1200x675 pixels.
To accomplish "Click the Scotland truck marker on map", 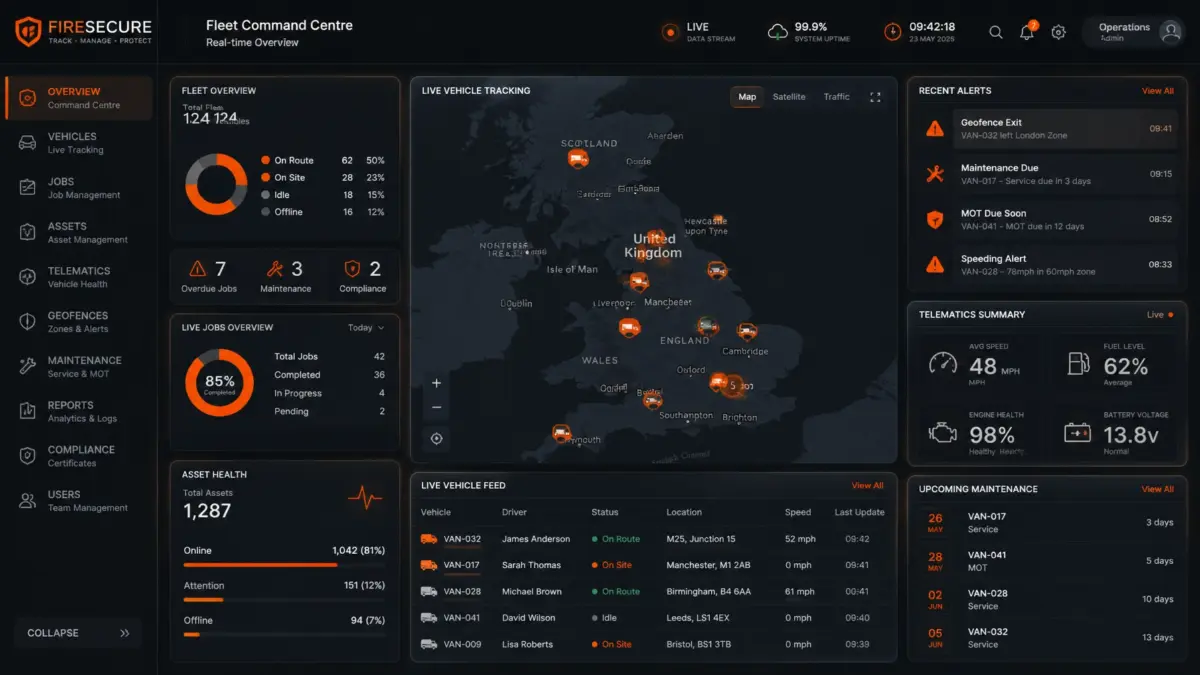I will click(x=578, y=158).
